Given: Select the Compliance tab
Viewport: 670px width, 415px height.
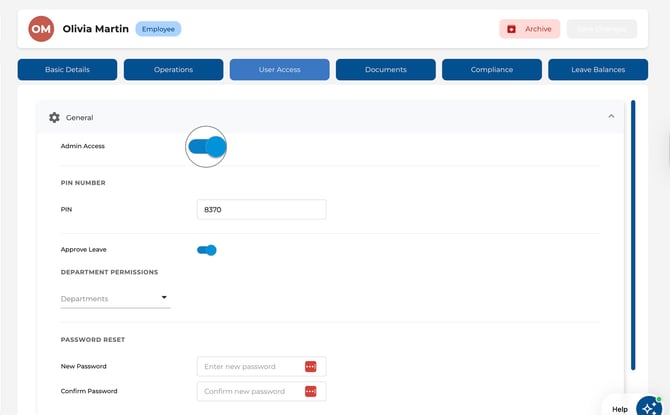Looking at the screenshot, I should pos(492,70).
